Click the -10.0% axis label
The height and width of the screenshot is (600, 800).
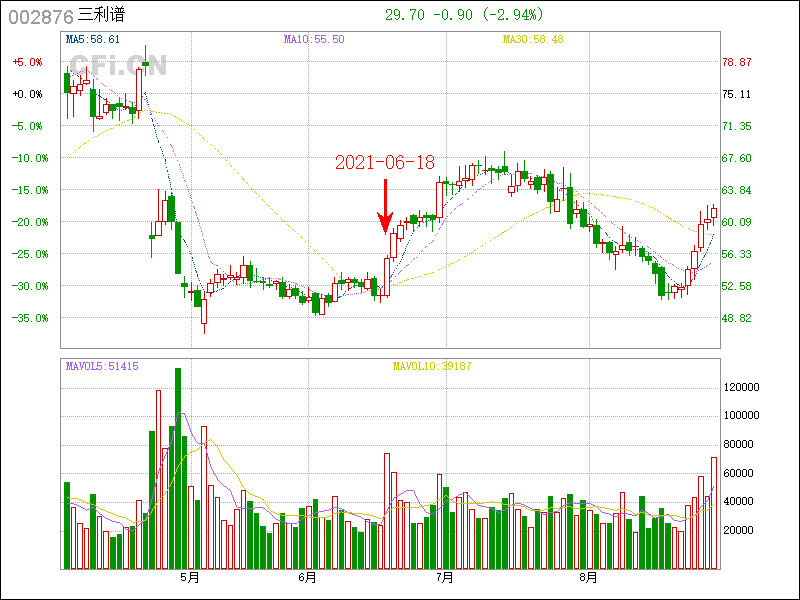[x=30, y=158]
